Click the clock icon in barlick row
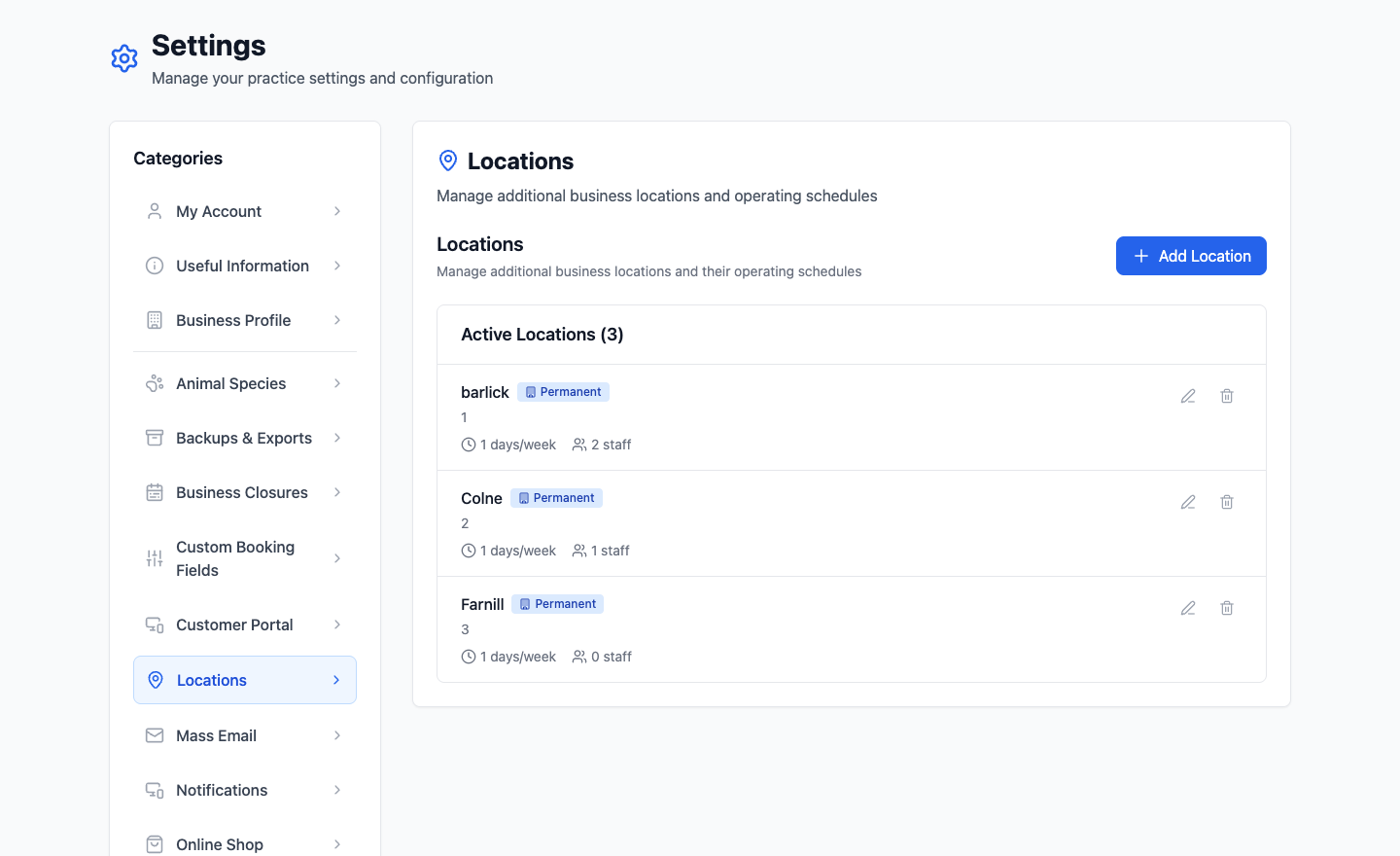This screenshot has width=1400, height=856. (469, 445)
